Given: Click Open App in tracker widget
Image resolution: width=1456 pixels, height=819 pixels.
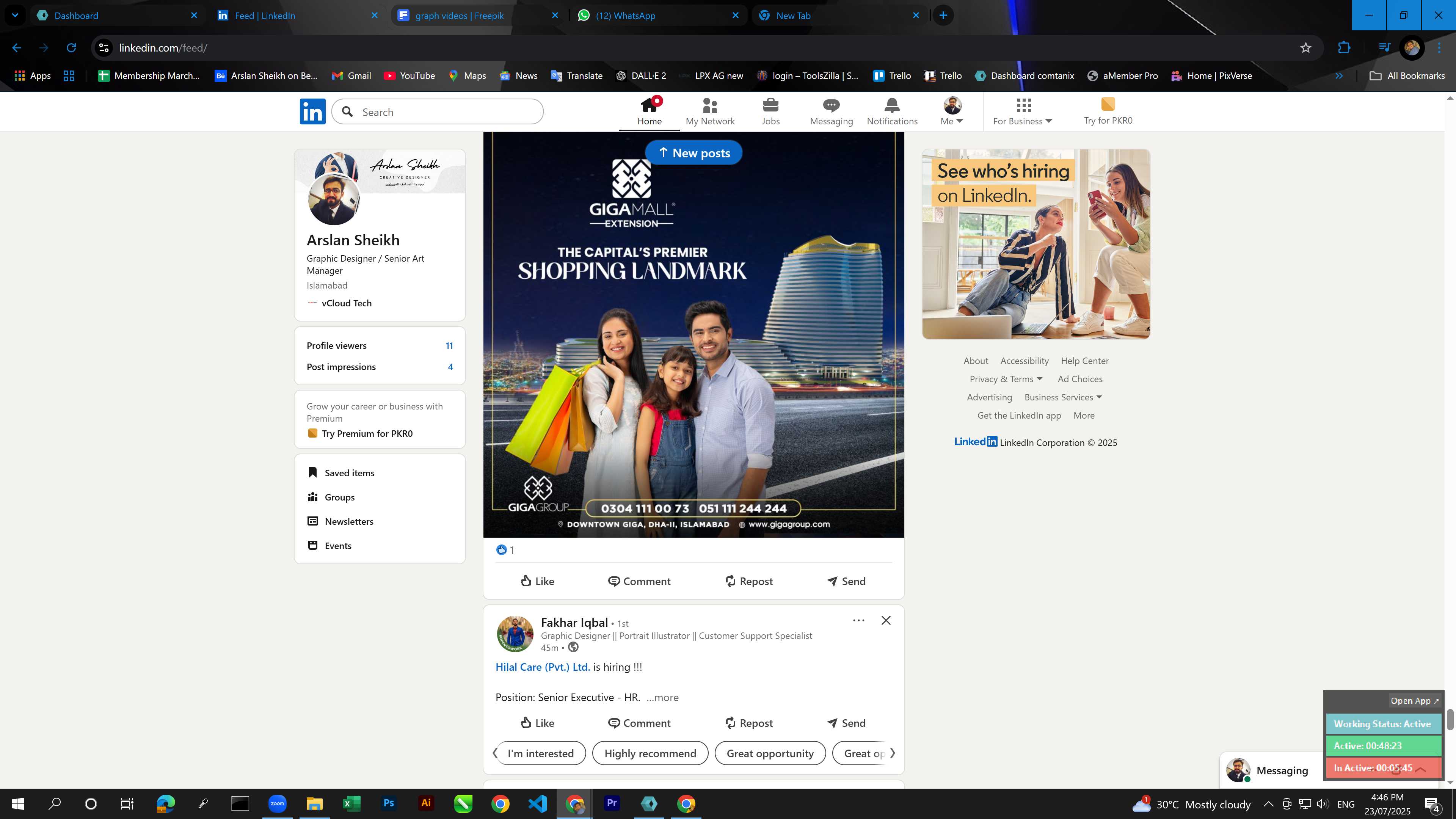Looking at the screenshot, I should (x=1415, y=701).
